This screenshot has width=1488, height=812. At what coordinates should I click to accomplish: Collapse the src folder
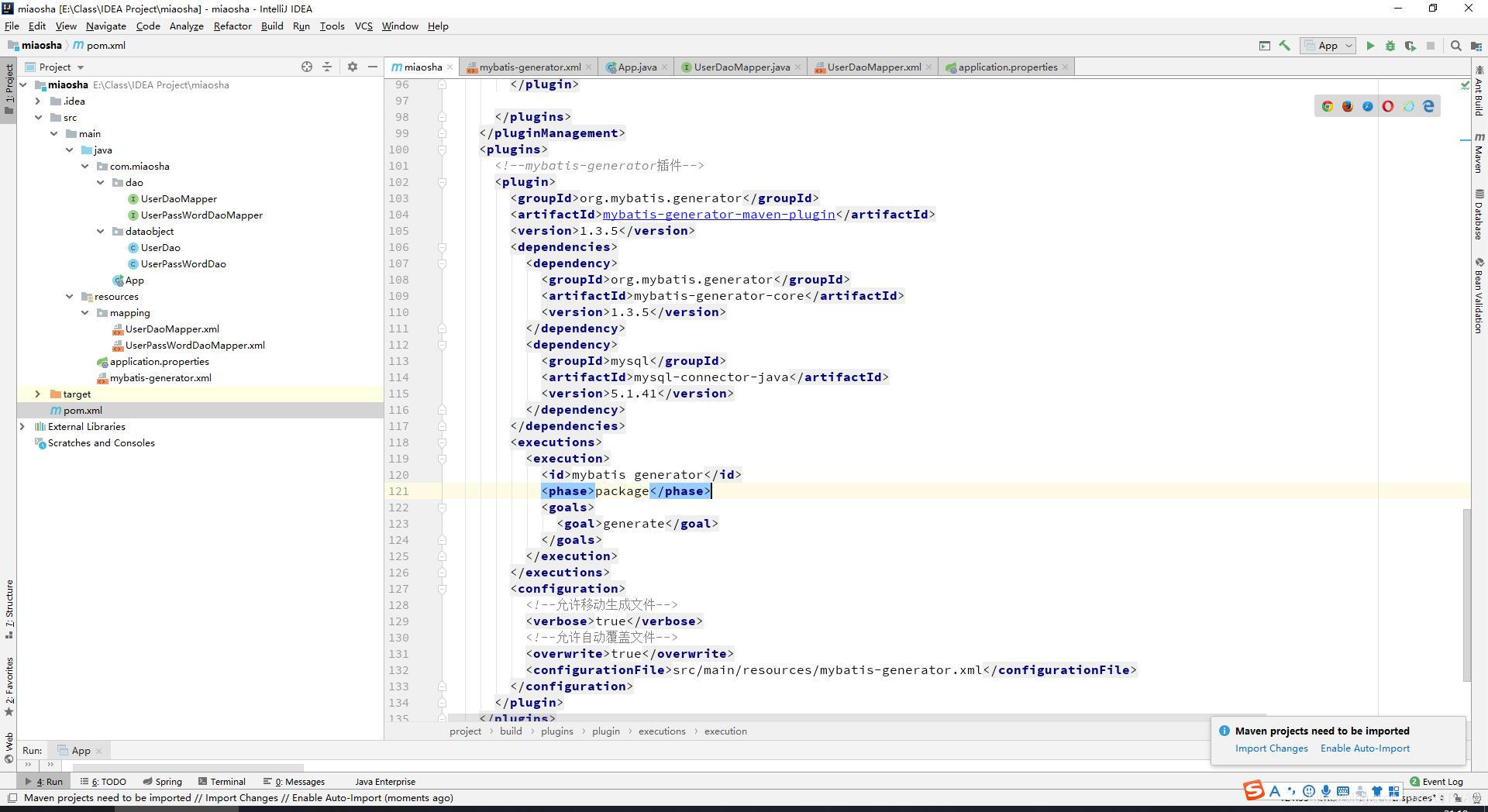coord(38,118)
